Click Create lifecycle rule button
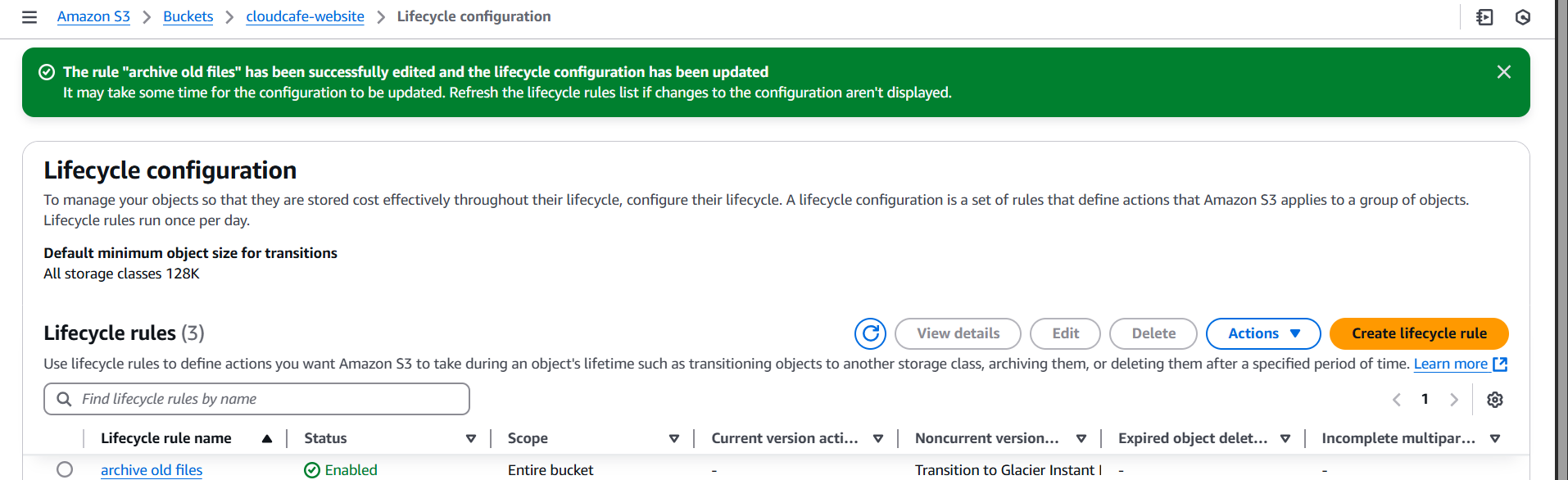This screenshot has height=480, width=1568. (x=1419, y=333)
